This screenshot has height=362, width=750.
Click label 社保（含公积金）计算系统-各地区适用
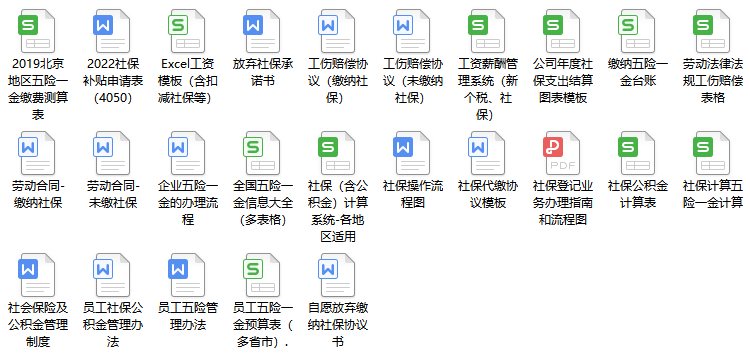point(338,211)
